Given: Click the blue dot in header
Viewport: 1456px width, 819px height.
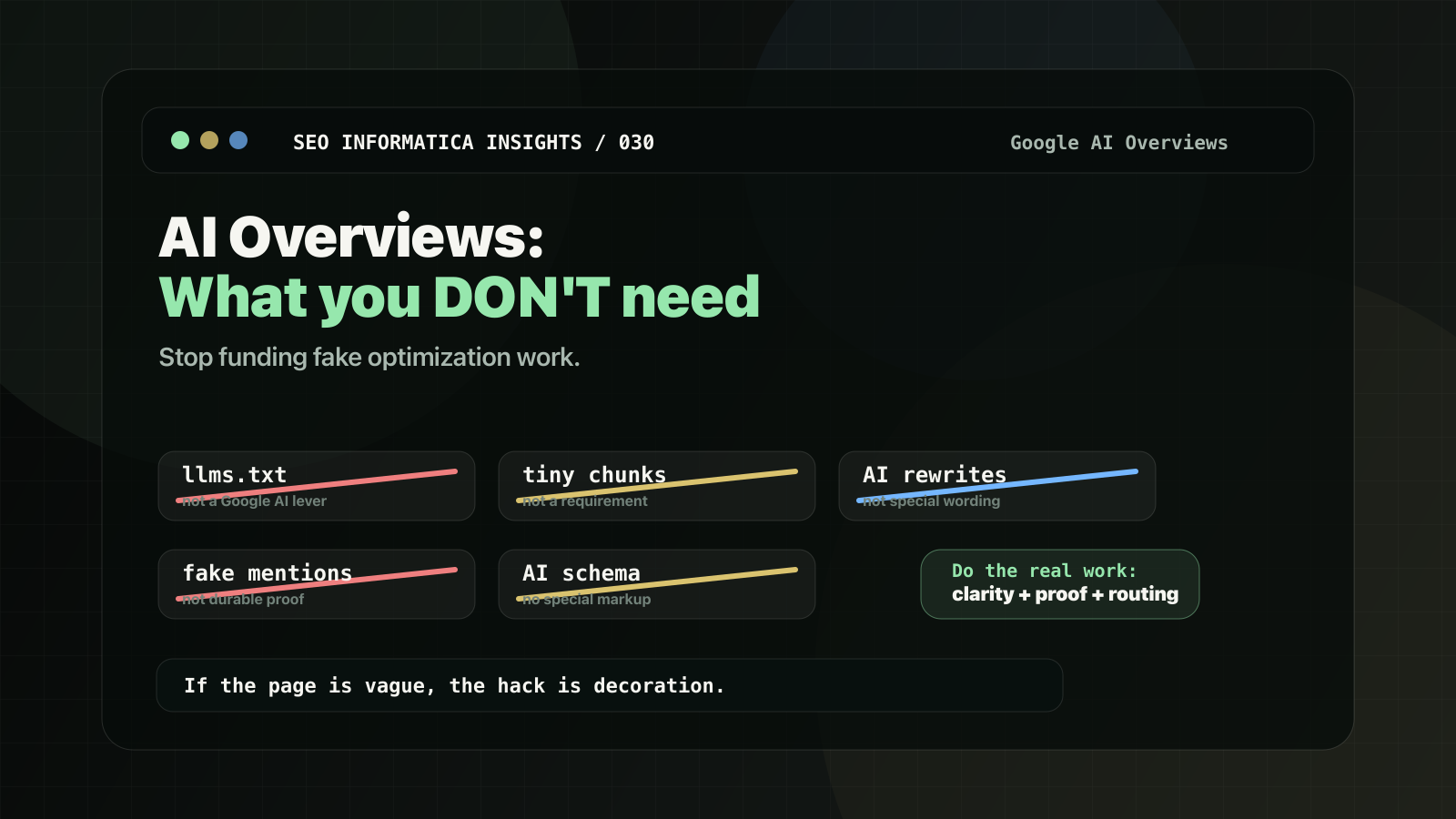Looking at the screenshot, I should [x=238, y=140].
